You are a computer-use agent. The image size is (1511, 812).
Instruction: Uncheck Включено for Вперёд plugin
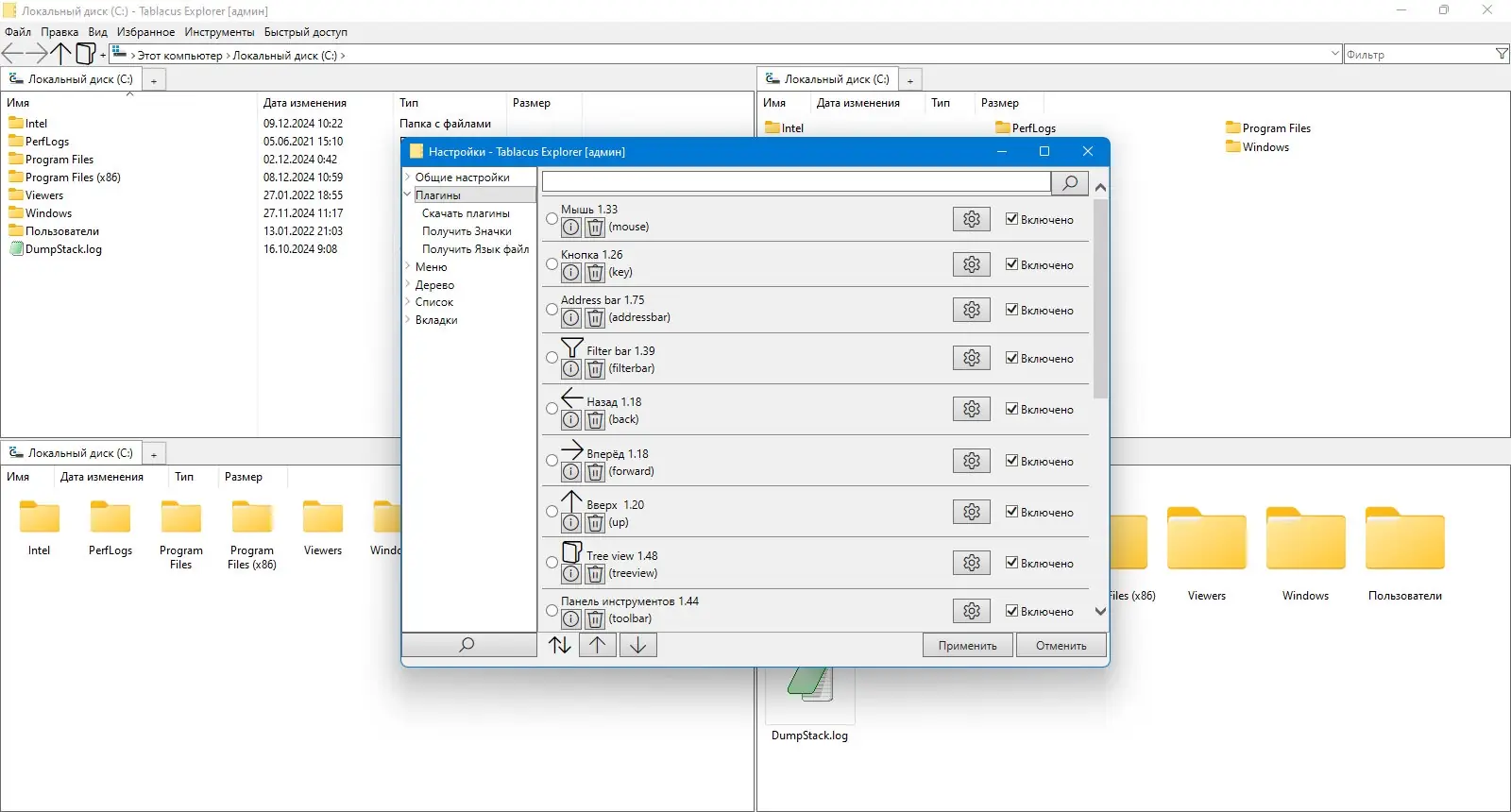(1011, 461)
